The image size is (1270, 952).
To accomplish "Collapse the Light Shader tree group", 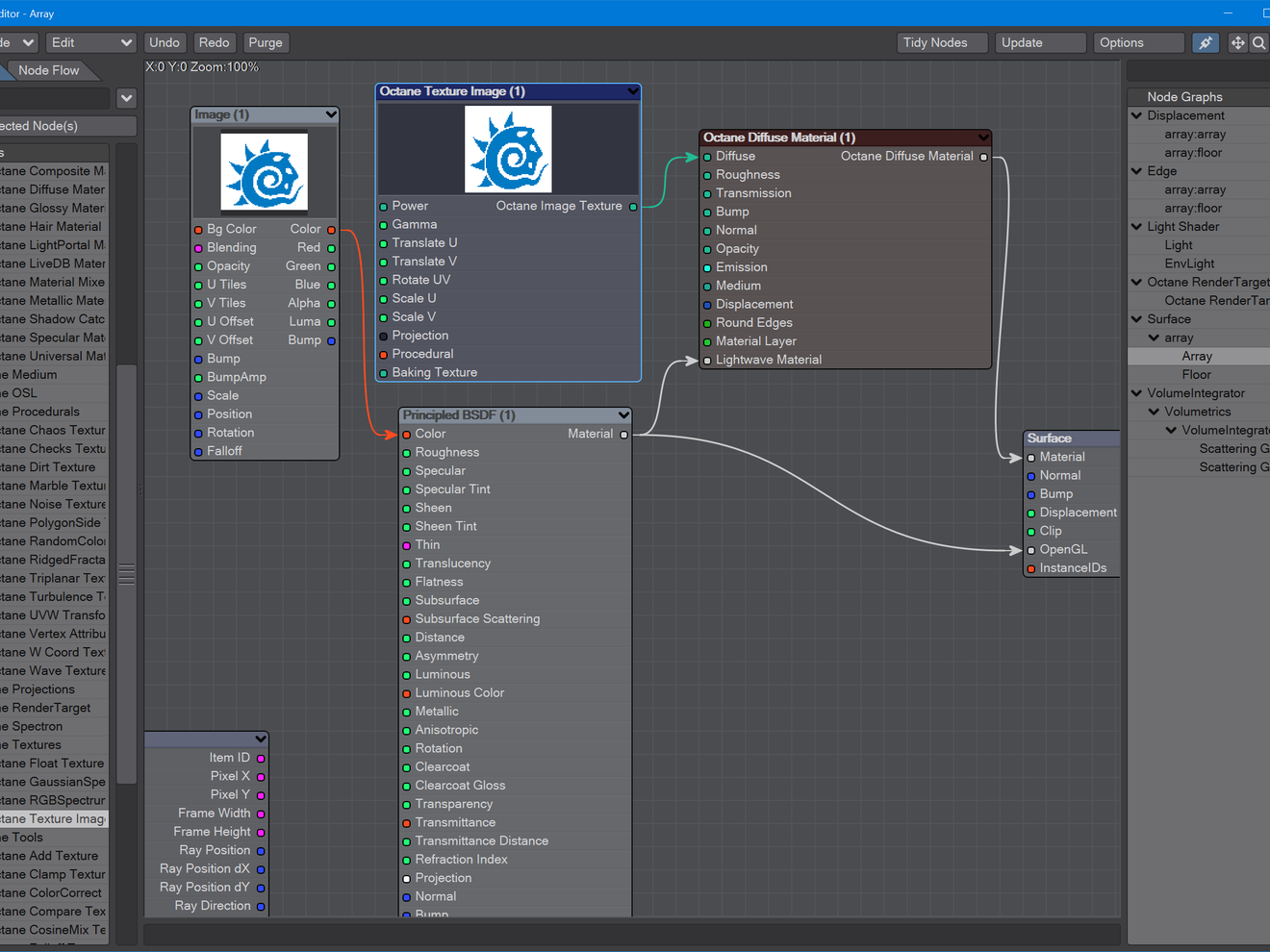I will click(1137, 227).
